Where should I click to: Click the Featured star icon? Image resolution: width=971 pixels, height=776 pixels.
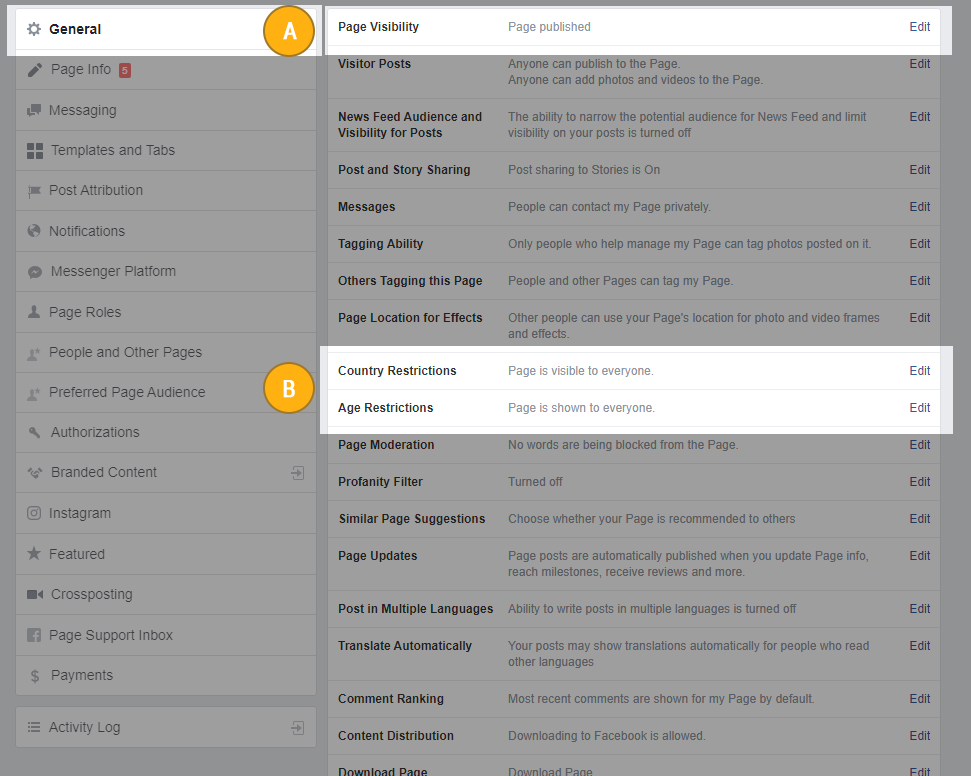[34, 553]
